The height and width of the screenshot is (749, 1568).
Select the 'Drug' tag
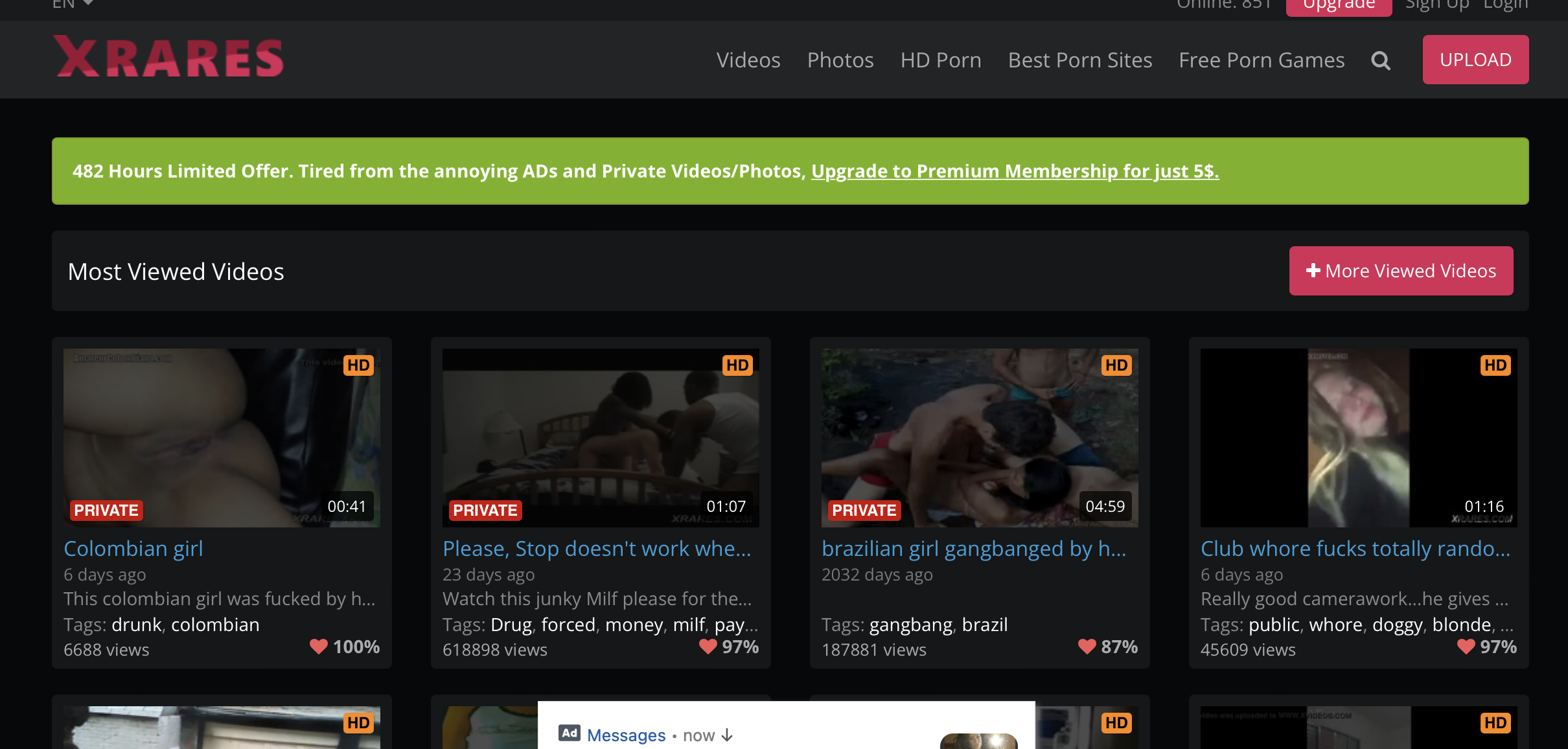[x=511, y=626]
